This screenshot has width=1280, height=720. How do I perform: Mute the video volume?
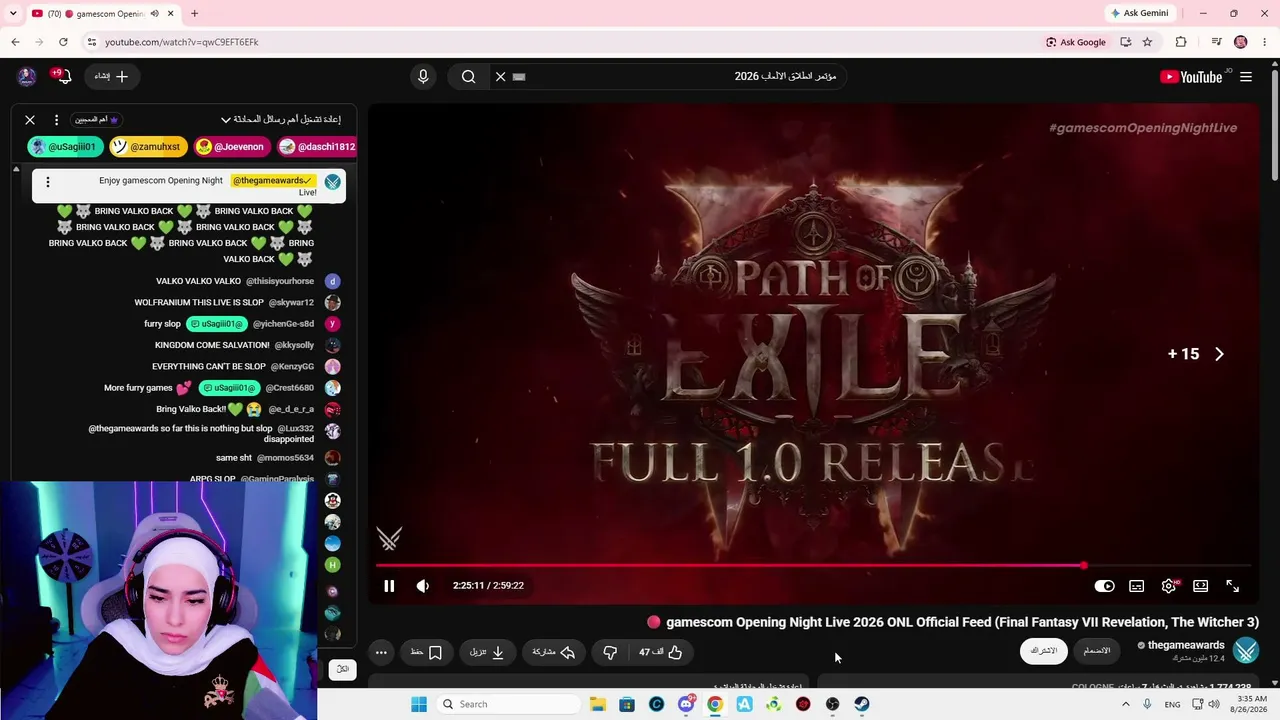[423, 586]
